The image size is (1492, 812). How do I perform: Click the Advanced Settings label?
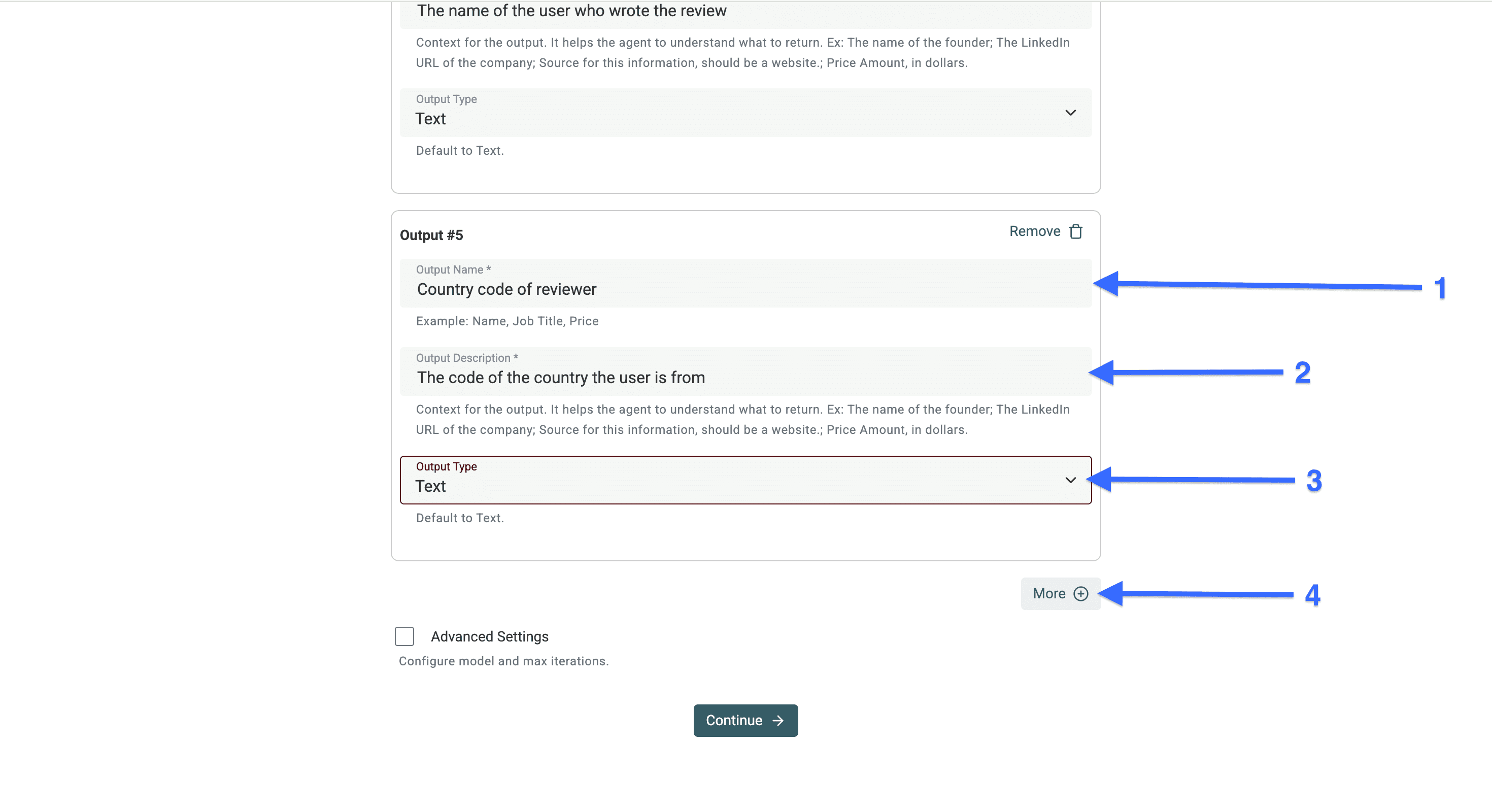[489, 636]
